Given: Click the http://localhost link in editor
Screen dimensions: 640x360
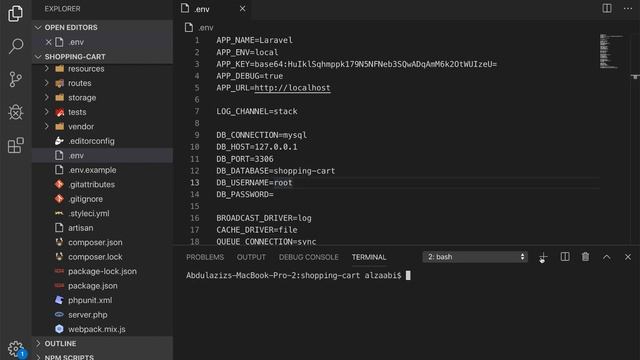Looking at the screenshot, I should pos(292,88).
